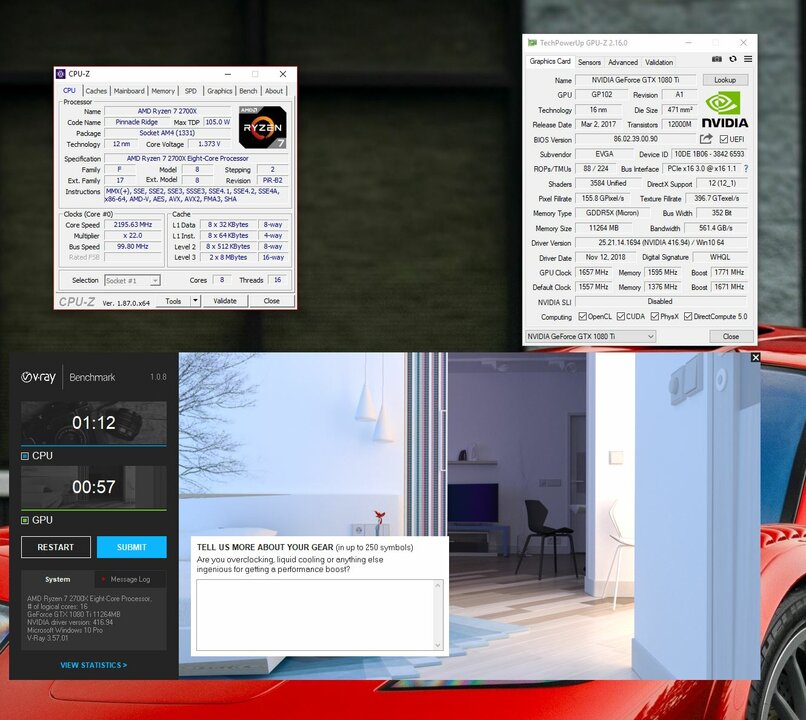This screenshot has width=806, height=720.
Task: Toggle the GPU test checkbox in V-Ray
Action: [25, 520]
